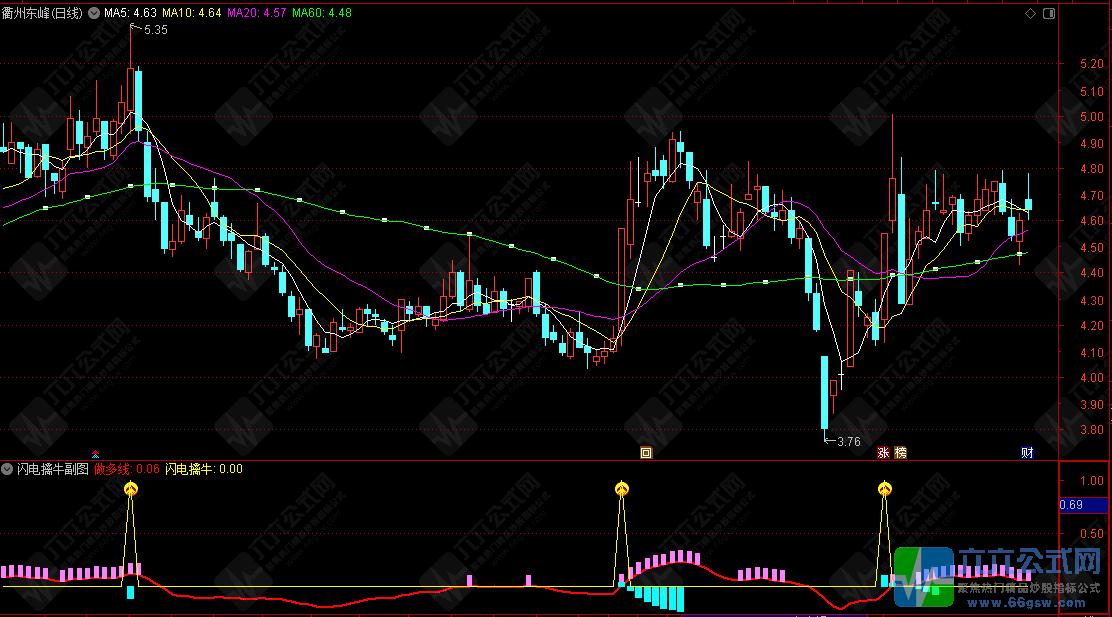Click the 回 event marker icon
Screen dimensions: 1112x617
(x=646, y=452)
